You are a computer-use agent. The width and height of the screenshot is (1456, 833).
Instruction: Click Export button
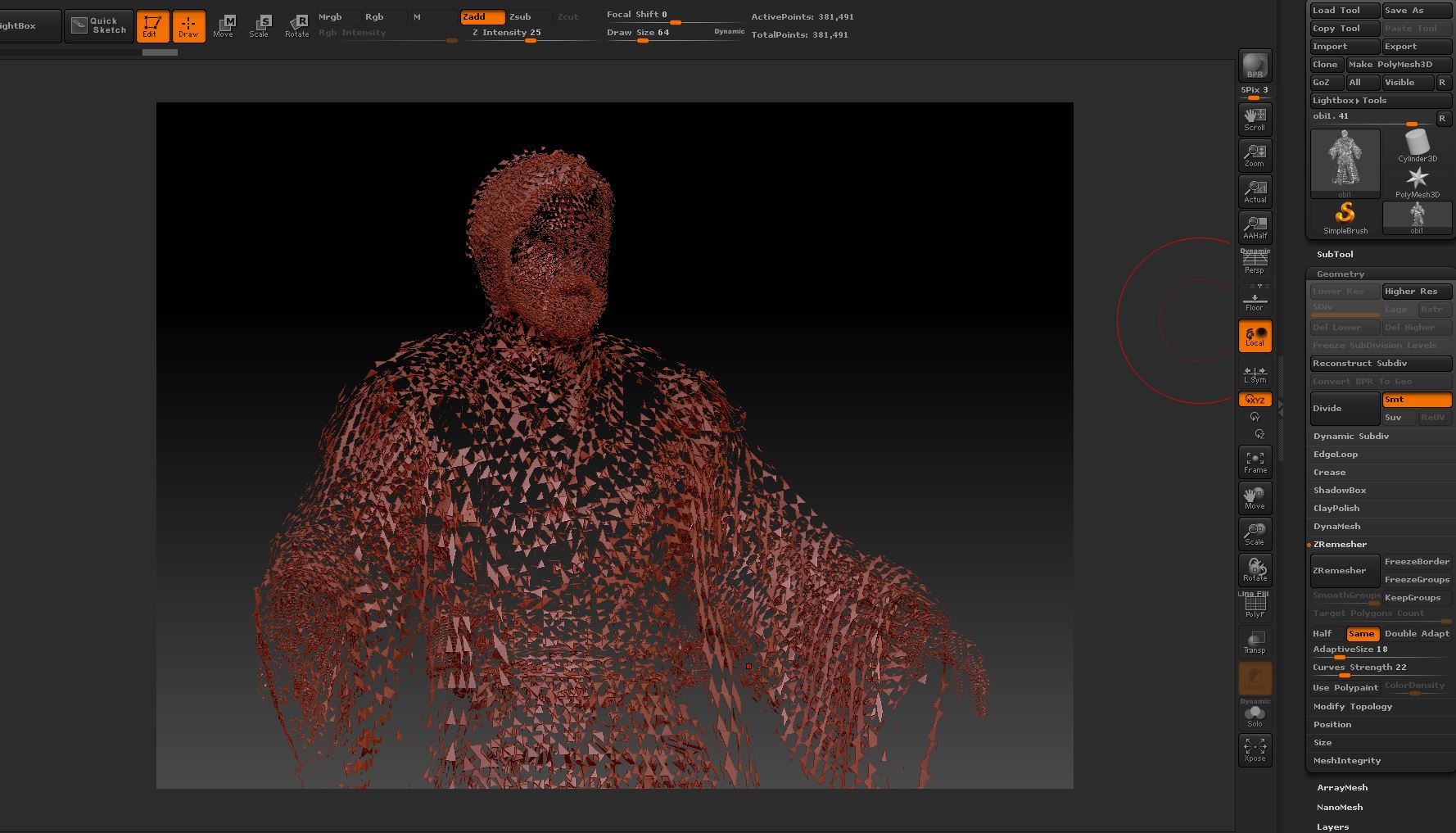(x=1417, y=47)
